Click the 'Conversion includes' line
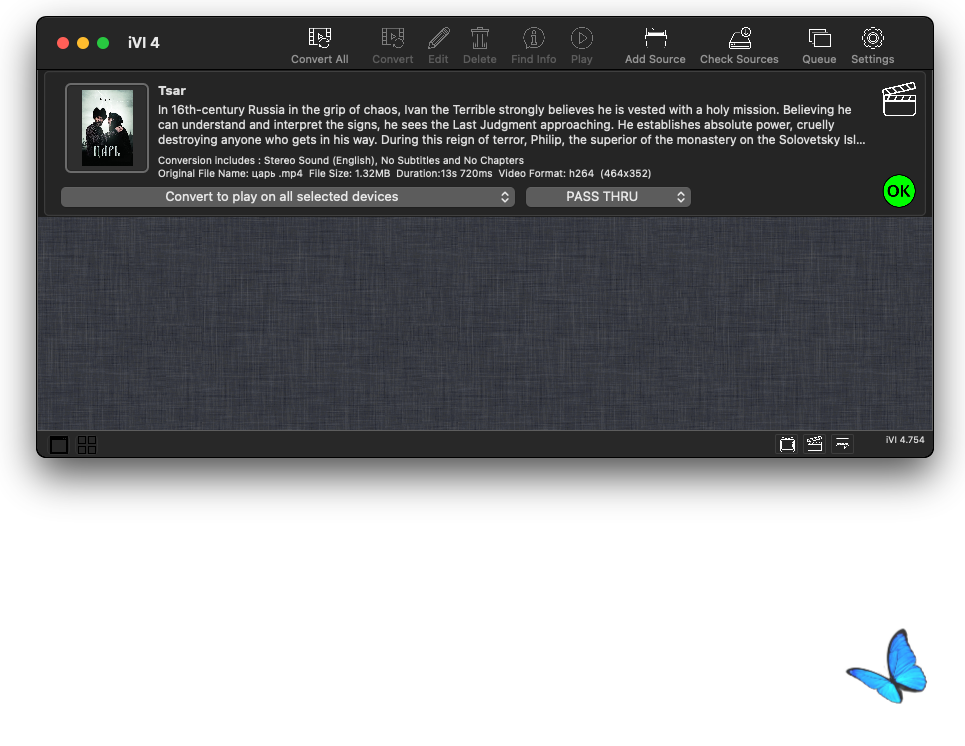Viewport: 965px width, 746px height. point(341,161)
